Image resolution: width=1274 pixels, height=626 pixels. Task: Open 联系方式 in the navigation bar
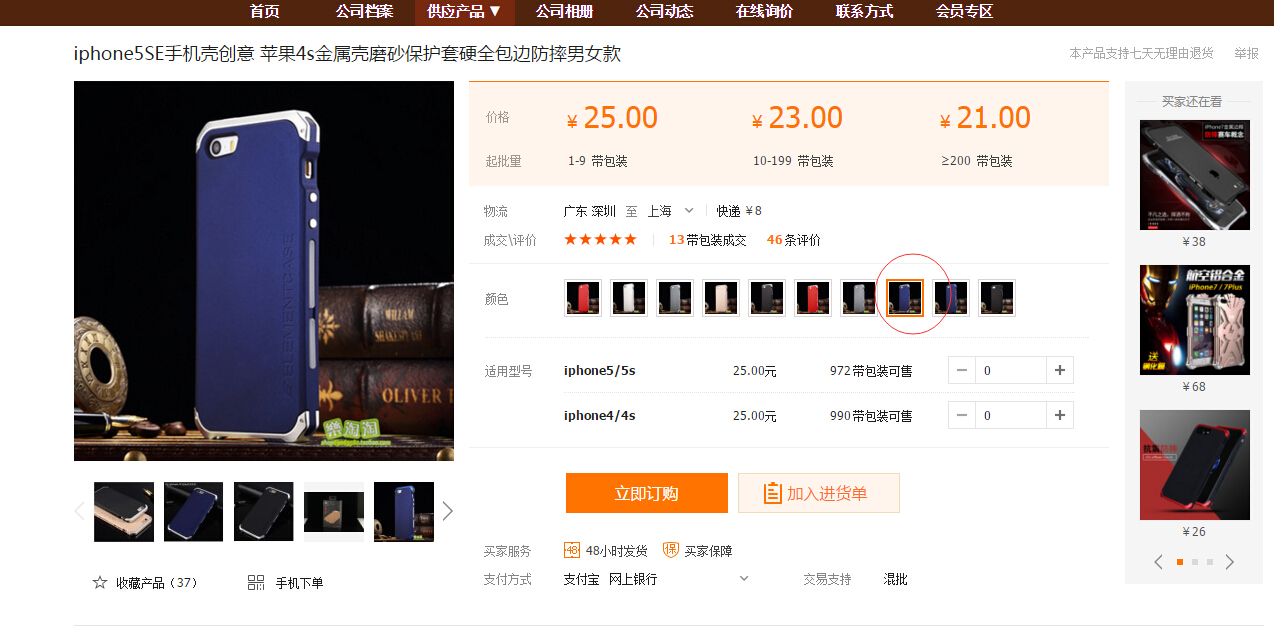pos(864,12)
